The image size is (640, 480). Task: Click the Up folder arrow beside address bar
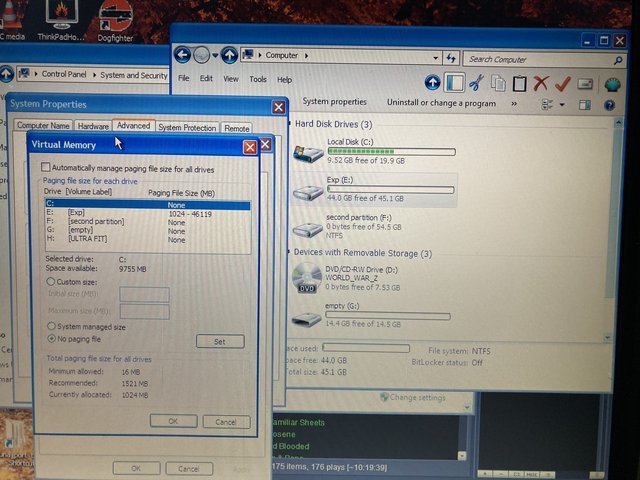(229, 56)
